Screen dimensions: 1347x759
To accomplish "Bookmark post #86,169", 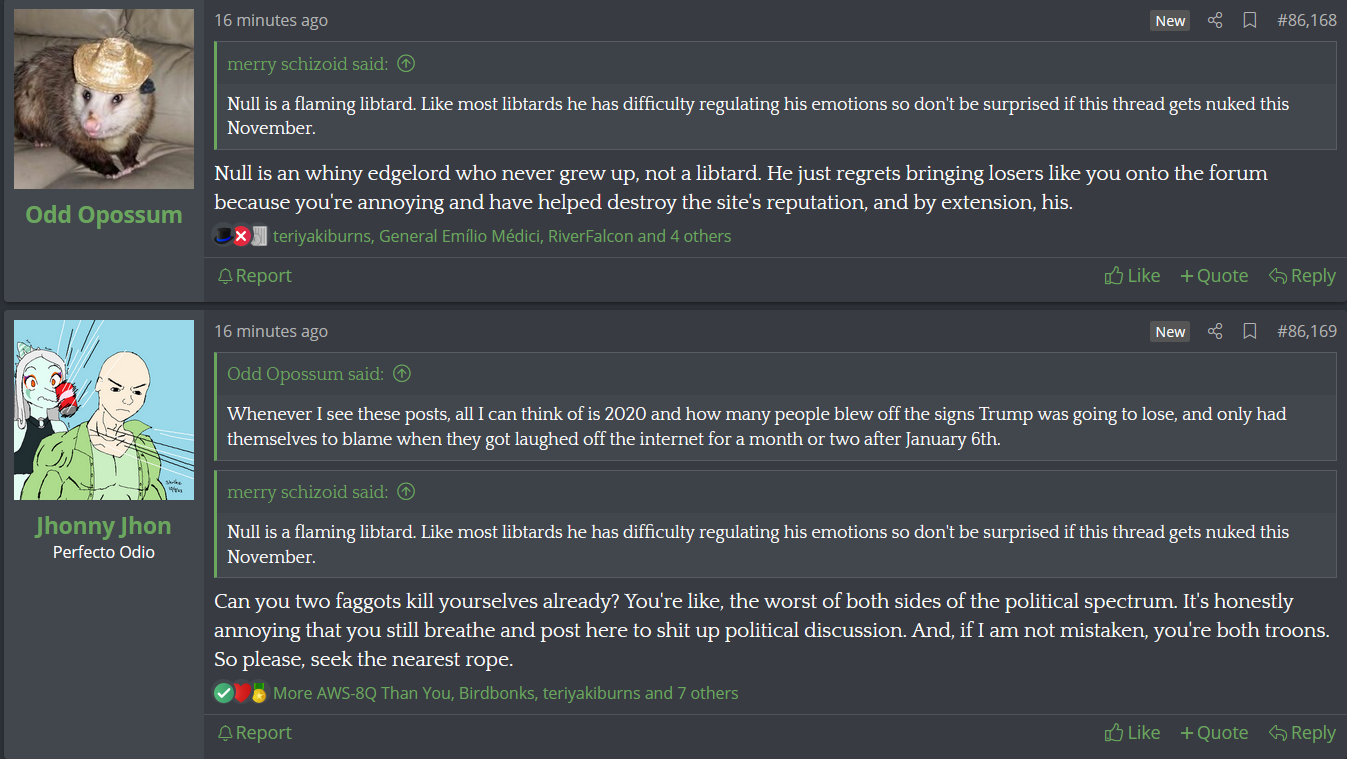I will click(1249, 331).
